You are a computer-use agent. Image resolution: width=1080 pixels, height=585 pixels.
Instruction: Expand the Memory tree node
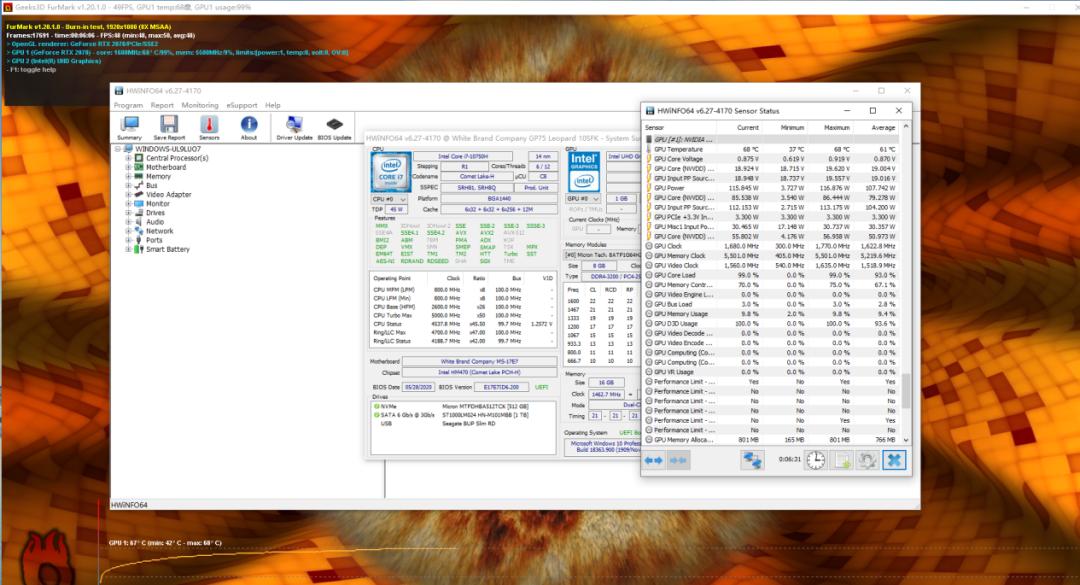(128, 176)
